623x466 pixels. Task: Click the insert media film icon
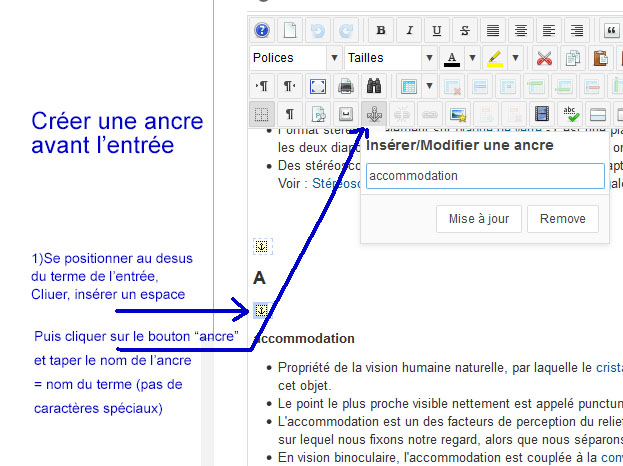pyautogui.click(x=542, y=114)
